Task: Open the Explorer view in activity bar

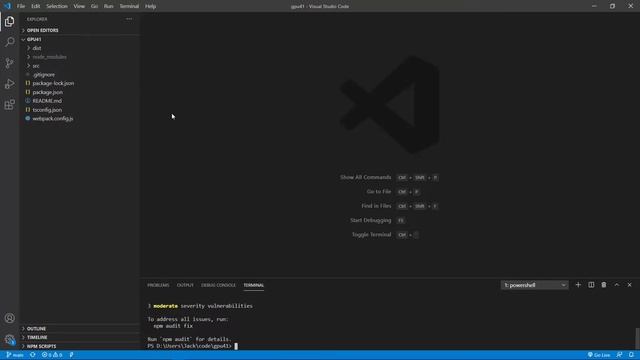Action: (x=9, y=21)
